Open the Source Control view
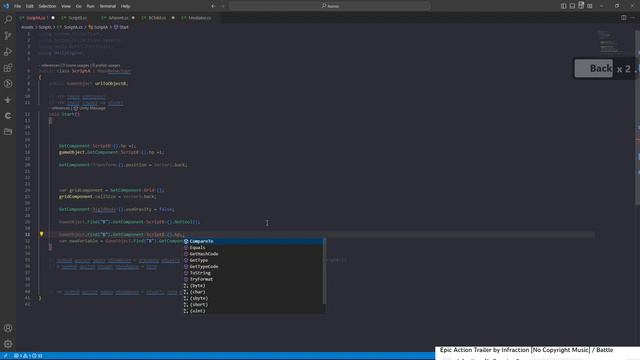This screenshot has height=360, width=640. (x=8, y=36)
